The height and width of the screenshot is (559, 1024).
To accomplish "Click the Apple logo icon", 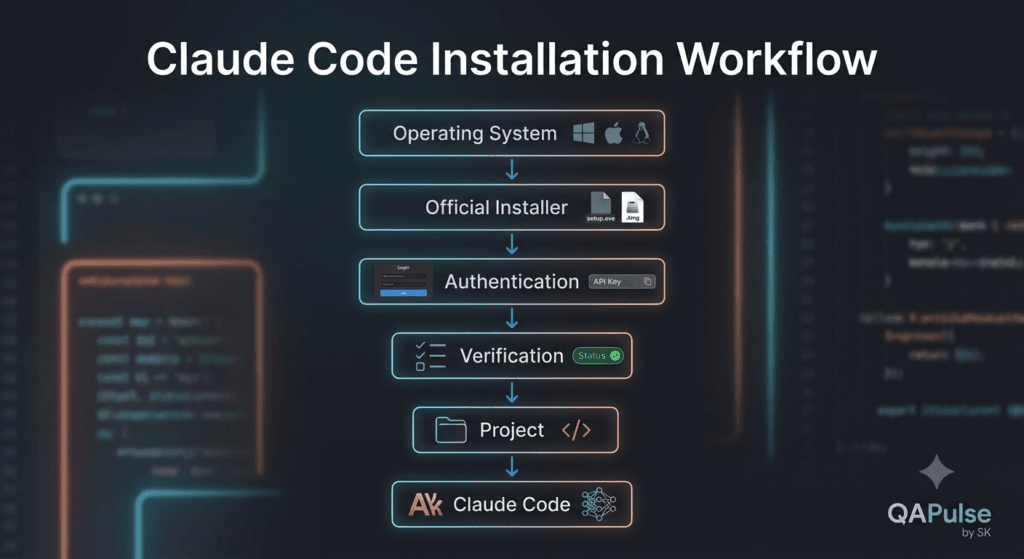I will pyautogui.click(x=613, y=133).
